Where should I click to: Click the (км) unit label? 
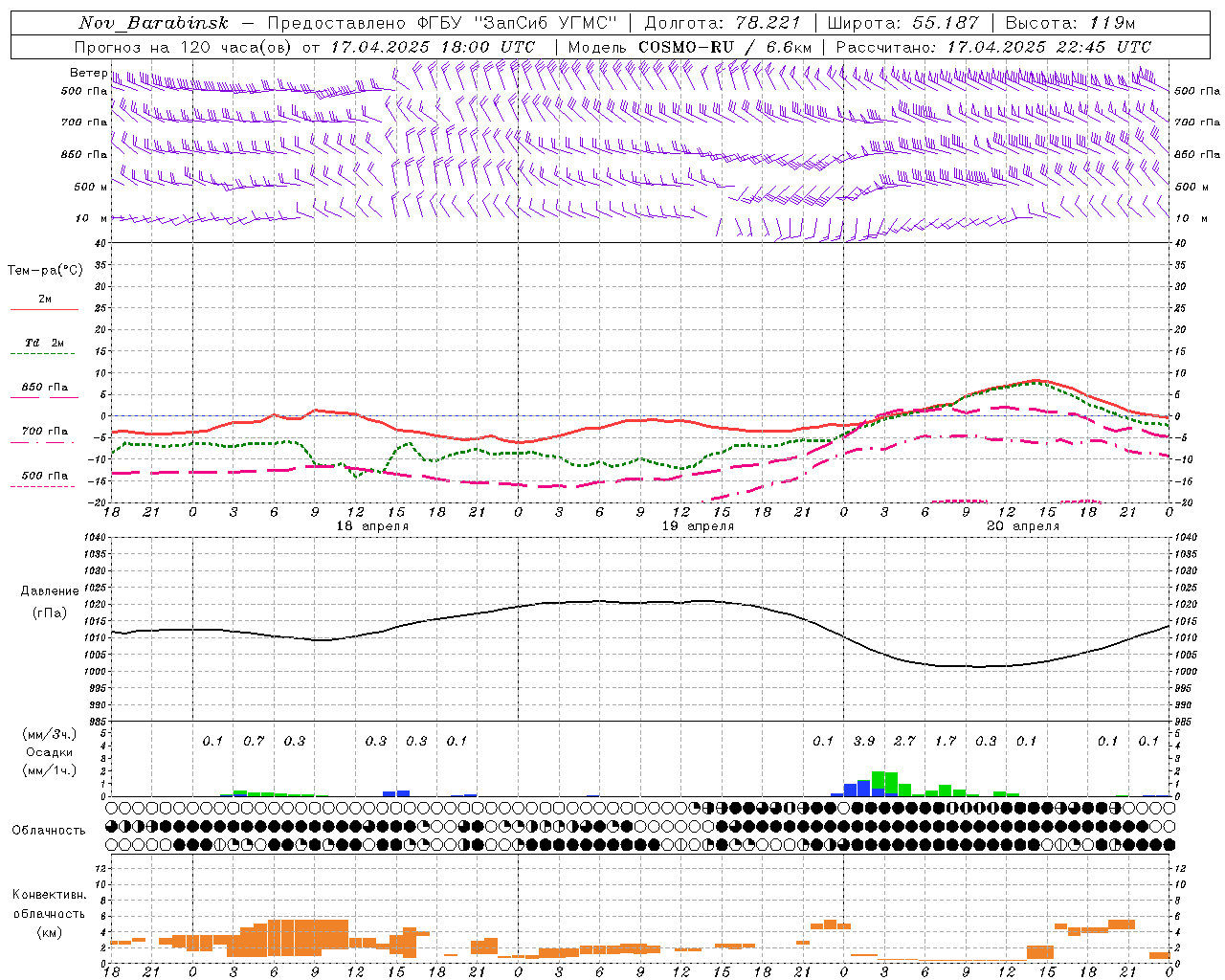pos(49,932)
